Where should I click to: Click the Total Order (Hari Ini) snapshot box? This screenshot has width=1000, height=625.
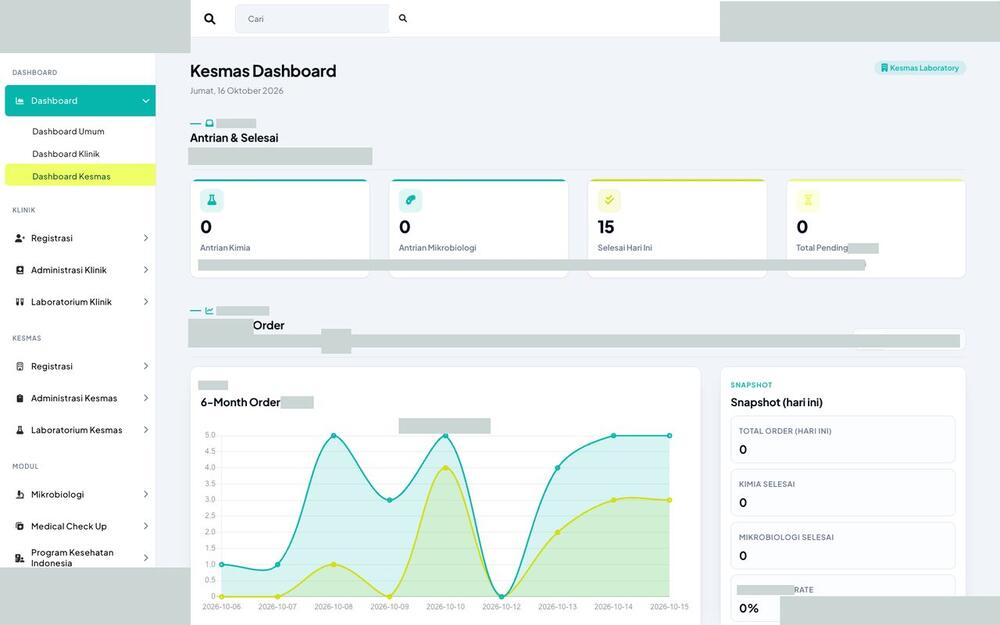tap(842, 439)
